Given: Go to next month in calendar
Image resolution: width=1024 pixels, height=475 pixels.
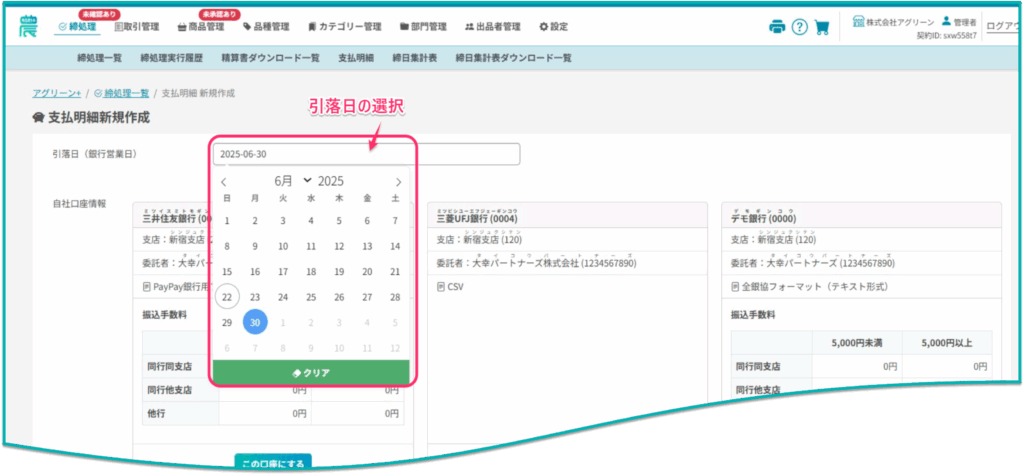Looking at the screenshot, I should click(x=398, y=182).
